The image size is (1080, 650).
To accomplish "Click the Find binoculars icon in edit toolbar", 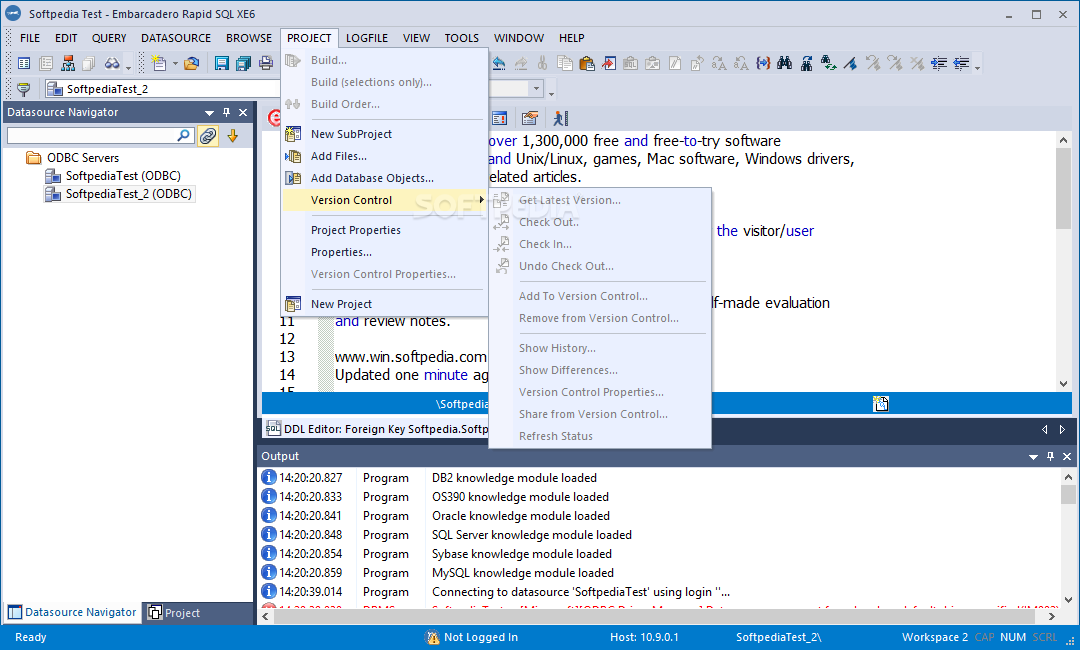I will click(x=785, y=64).
